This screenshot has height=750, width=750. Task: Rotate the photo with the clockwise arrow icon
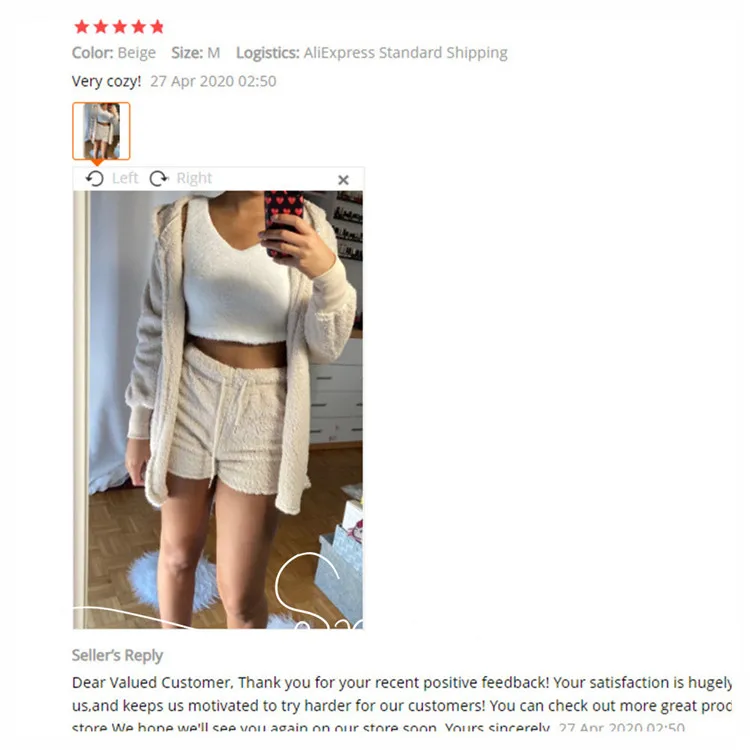tap(159, 178)
